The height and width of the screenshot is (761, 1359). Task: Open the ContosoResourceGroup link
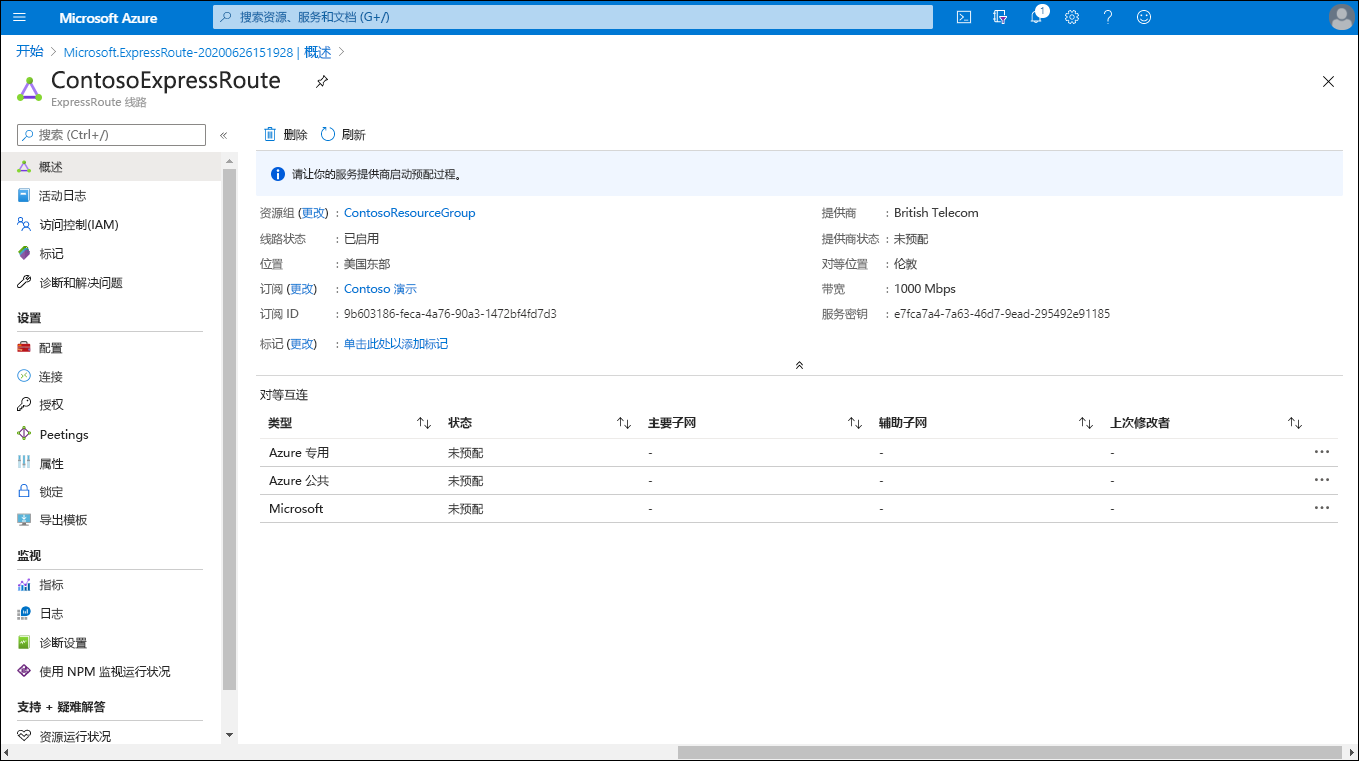[410, 213]
